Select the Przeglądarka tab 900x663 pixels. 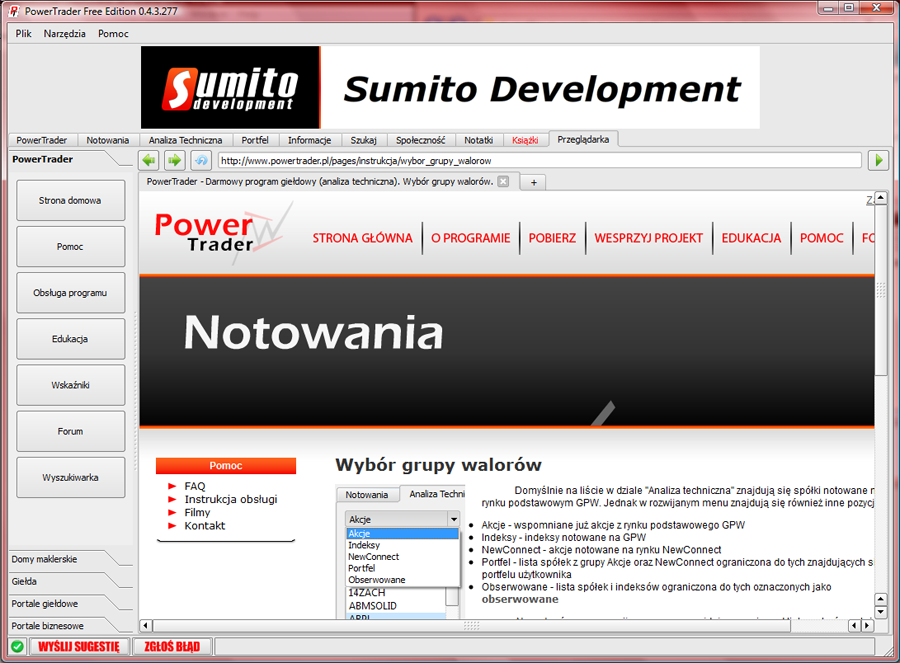click(x=583, y=139)
